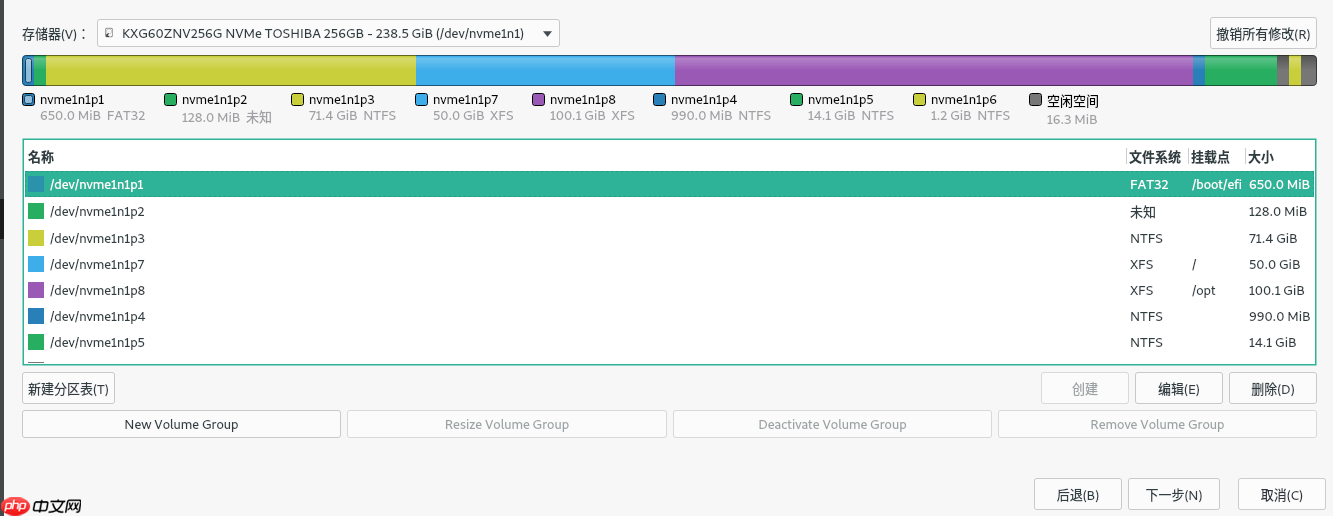The image size is (1333, 516).
Task: Select the blue nvme1n1p7 segment in disk bar
Action: click(x=545, y=70)
